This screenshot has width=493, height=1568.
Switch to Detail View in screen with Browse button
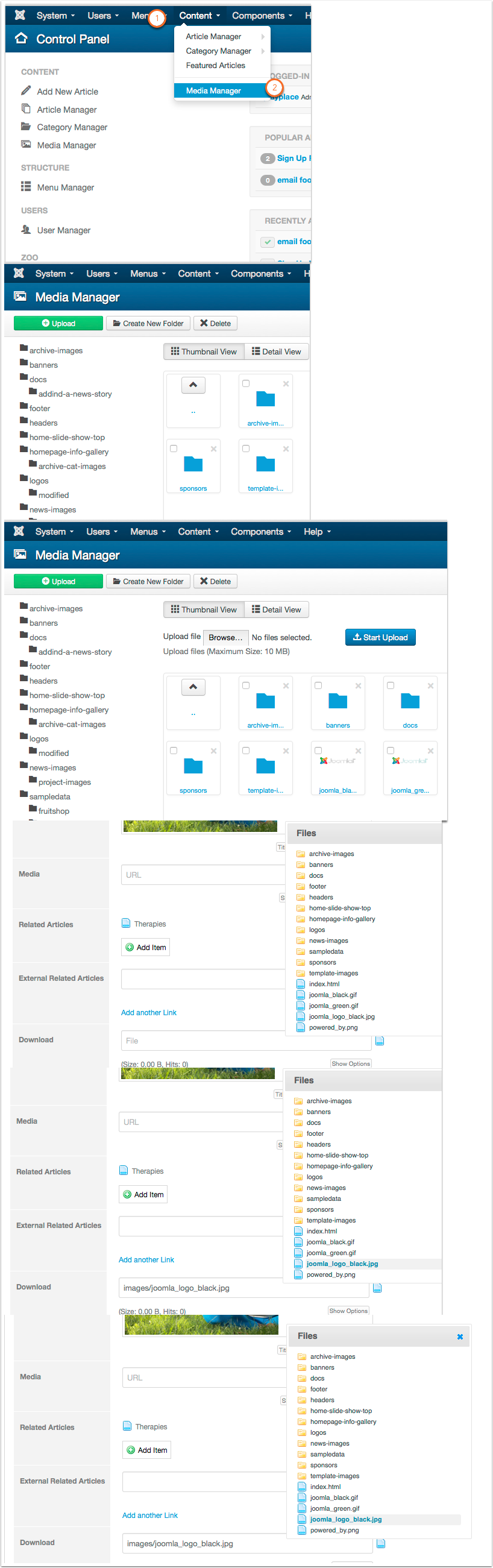point(276,609)
